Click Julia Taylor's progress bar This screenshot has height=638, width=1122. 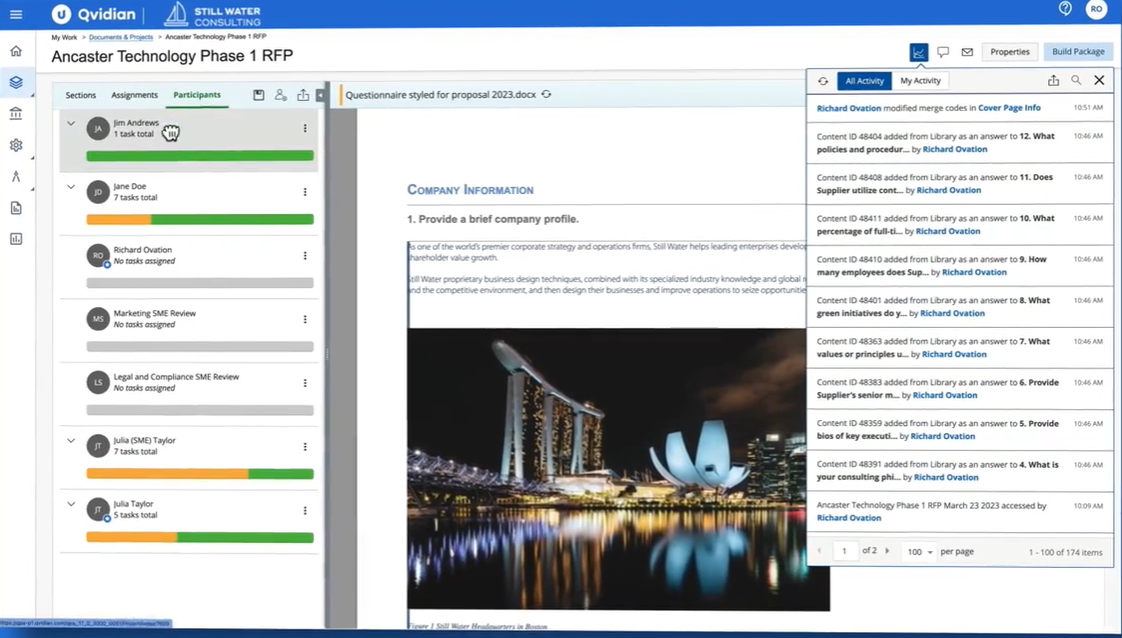click(199, 537)
